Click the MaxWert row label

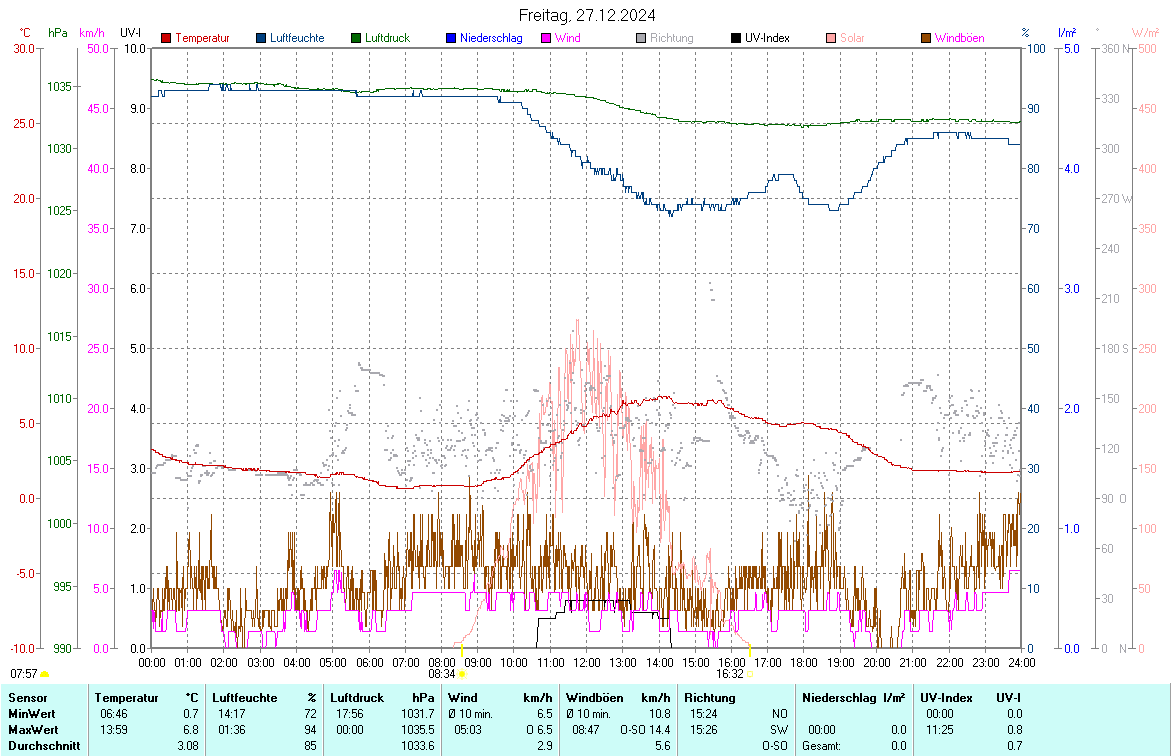(x=32, y=730)
